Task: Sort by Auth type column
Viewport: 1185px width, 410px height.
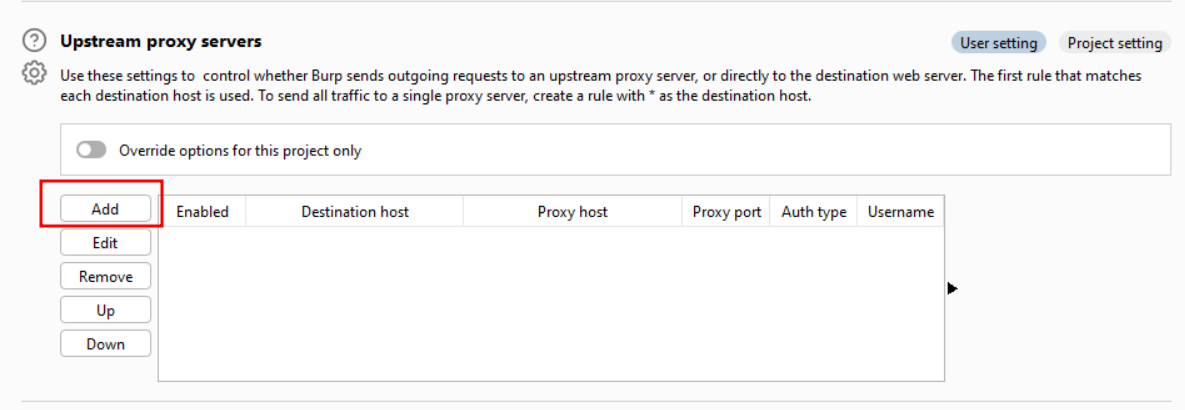Action: pos(813,212)
